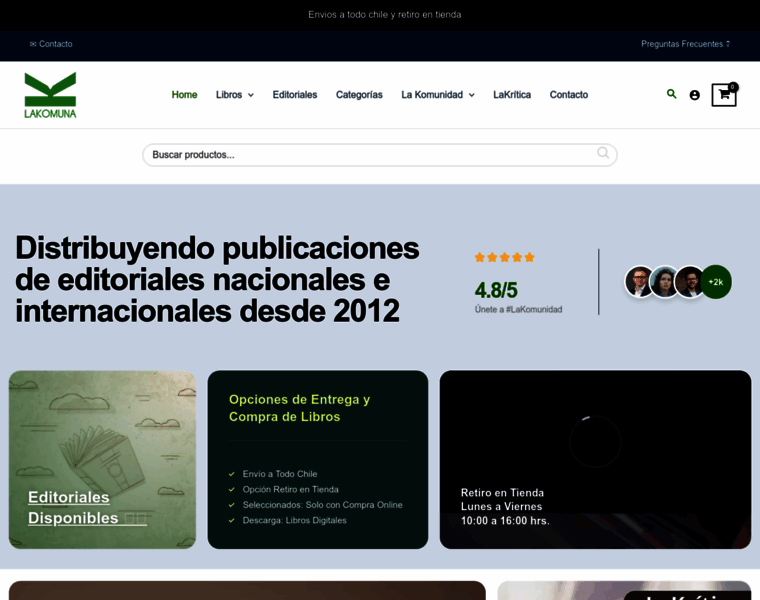Open the user account icon

[x=695, y=95]
